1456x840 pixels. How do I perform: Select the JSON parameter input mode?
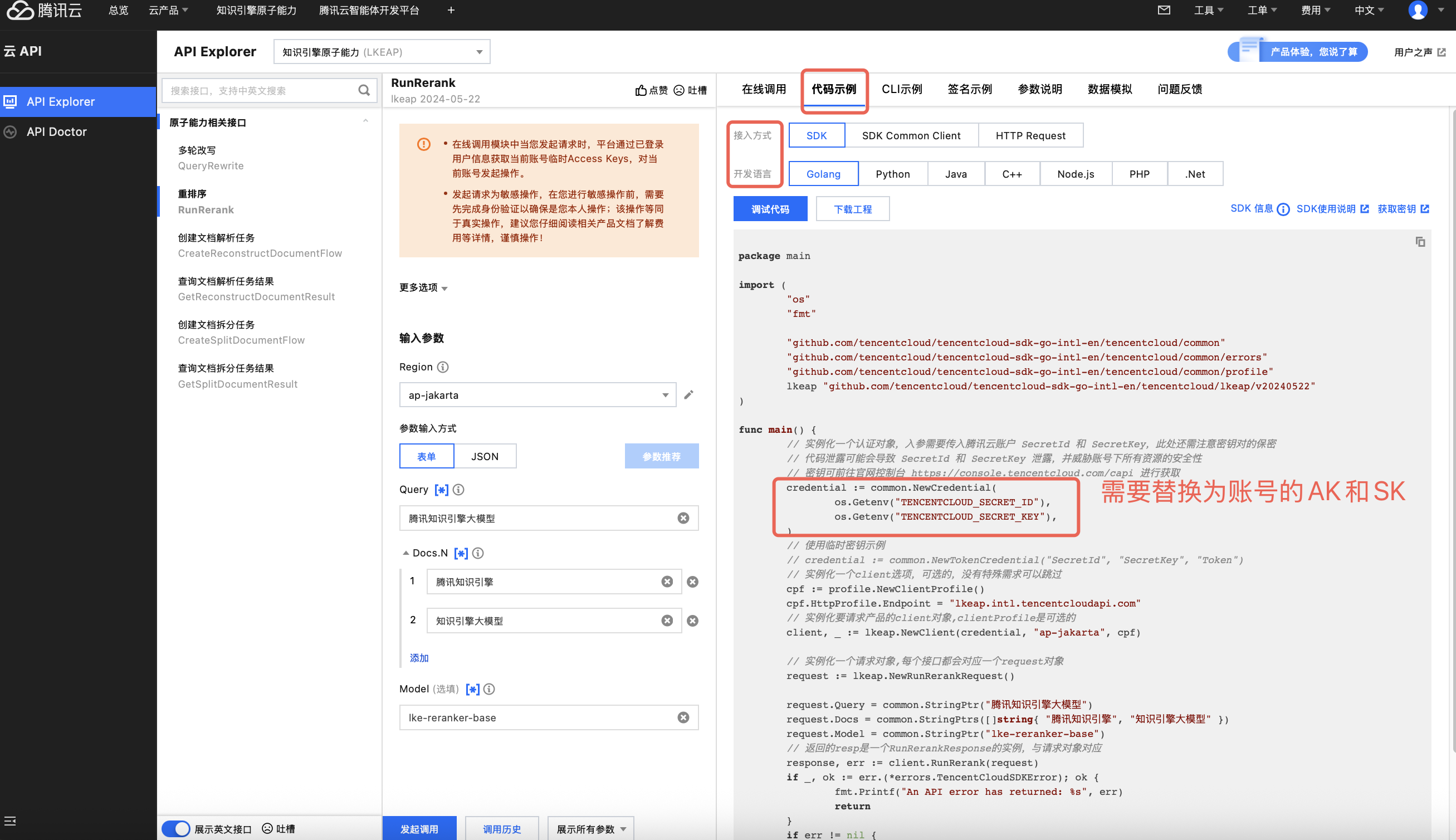point(485,456)
